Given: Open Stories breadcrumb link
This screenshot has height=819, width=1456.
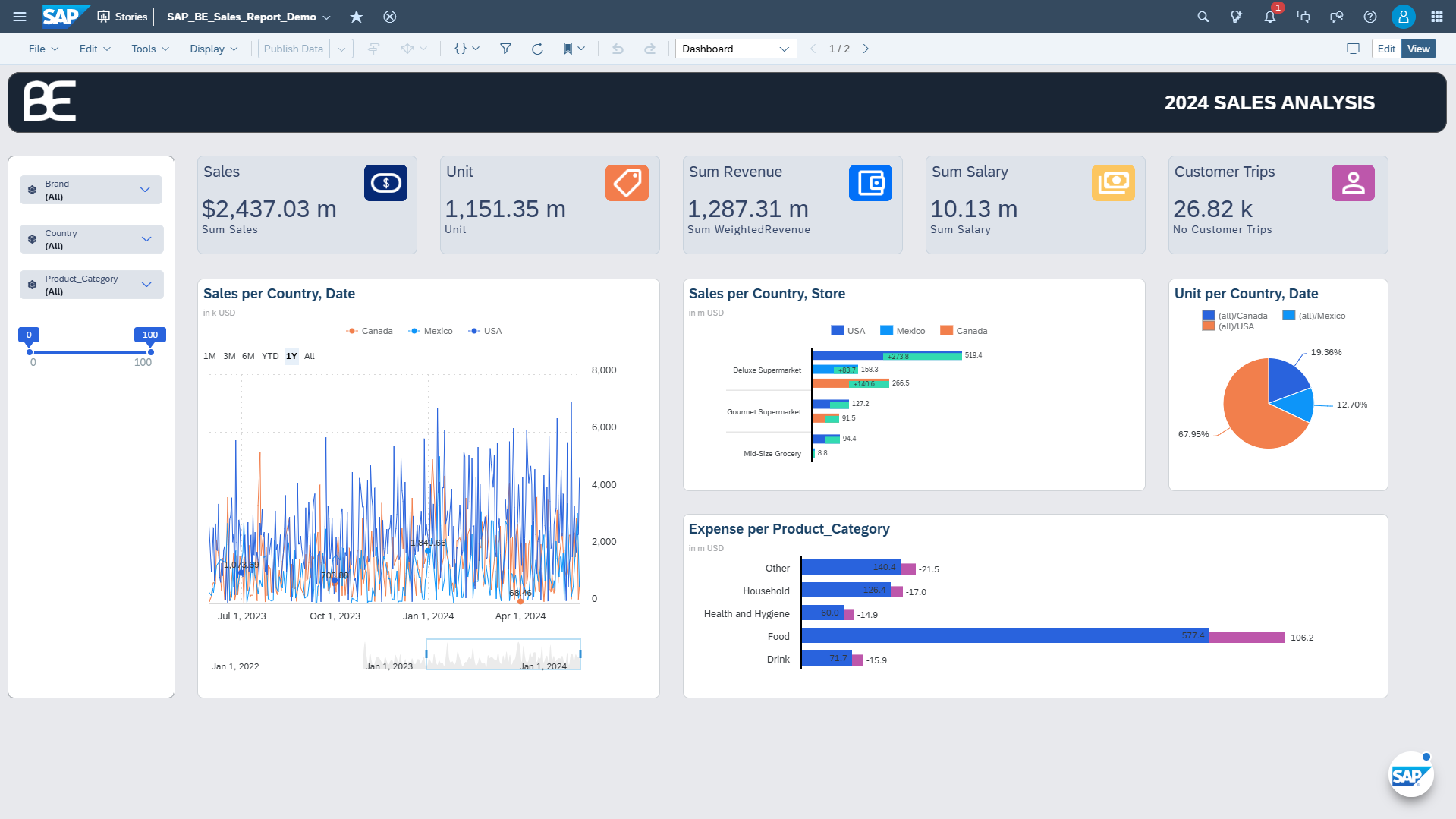Looking at the screenshot, I should tap(122, 17).
